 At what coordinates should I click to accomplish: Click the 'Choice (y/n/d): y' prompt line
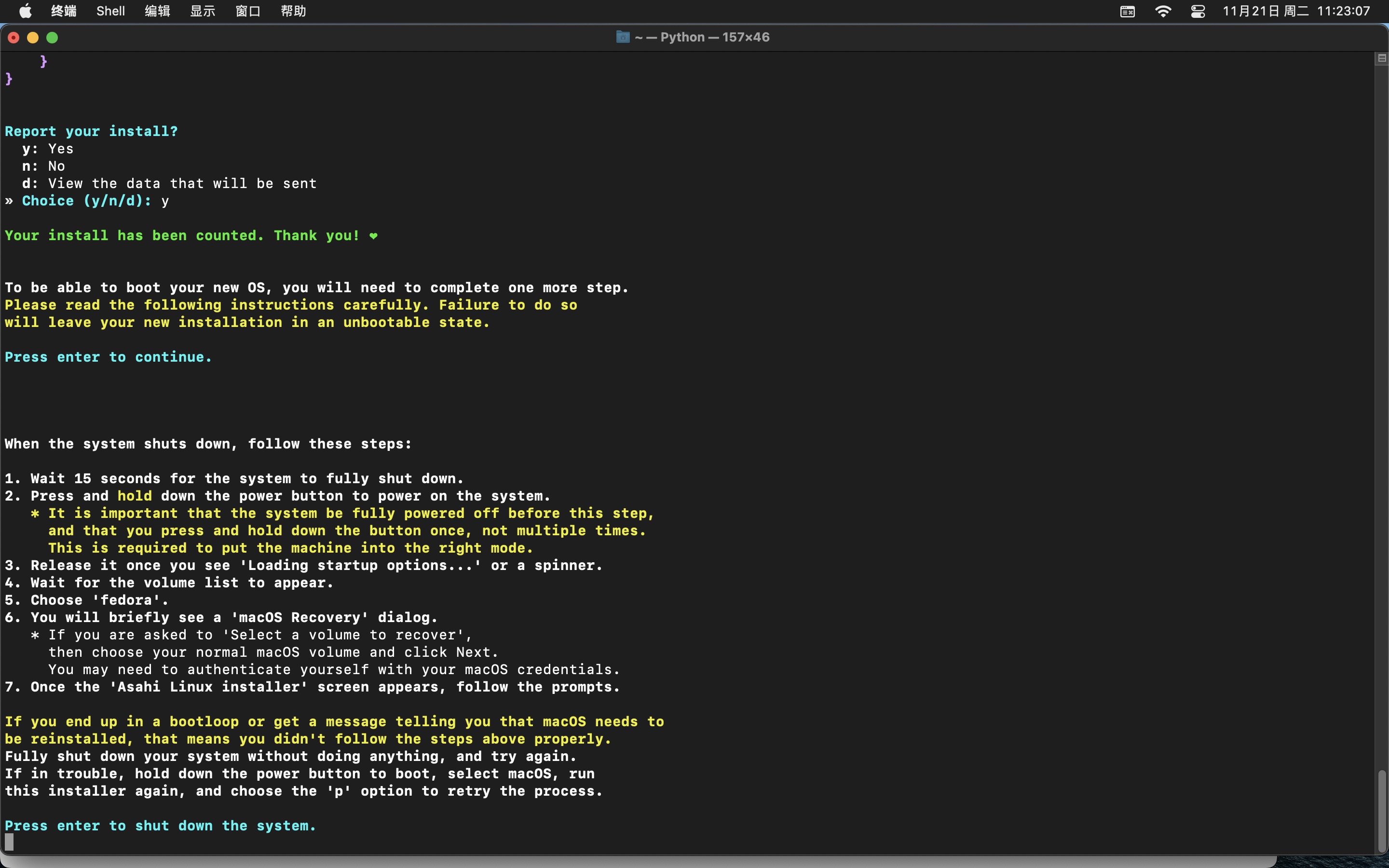pos(87,200)
